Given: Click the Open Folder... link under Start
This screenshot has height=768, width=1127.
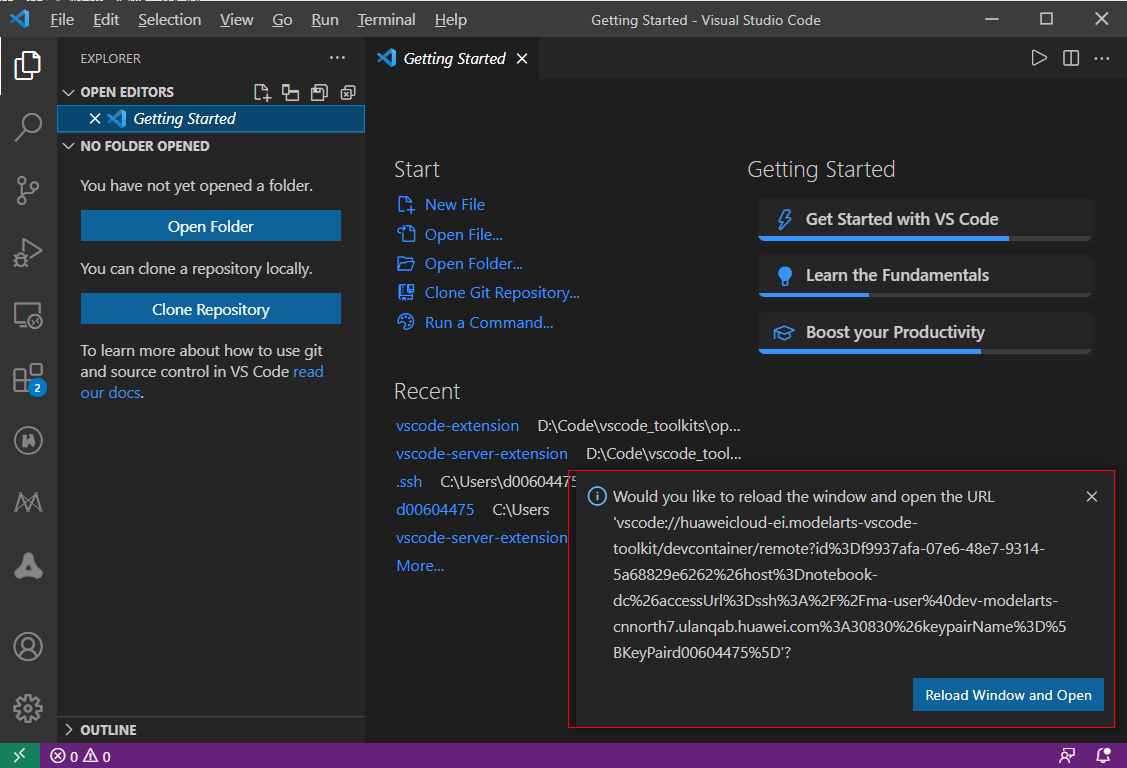Looking at the screenshot, I should pyautogui.click(x=473, y=264).
